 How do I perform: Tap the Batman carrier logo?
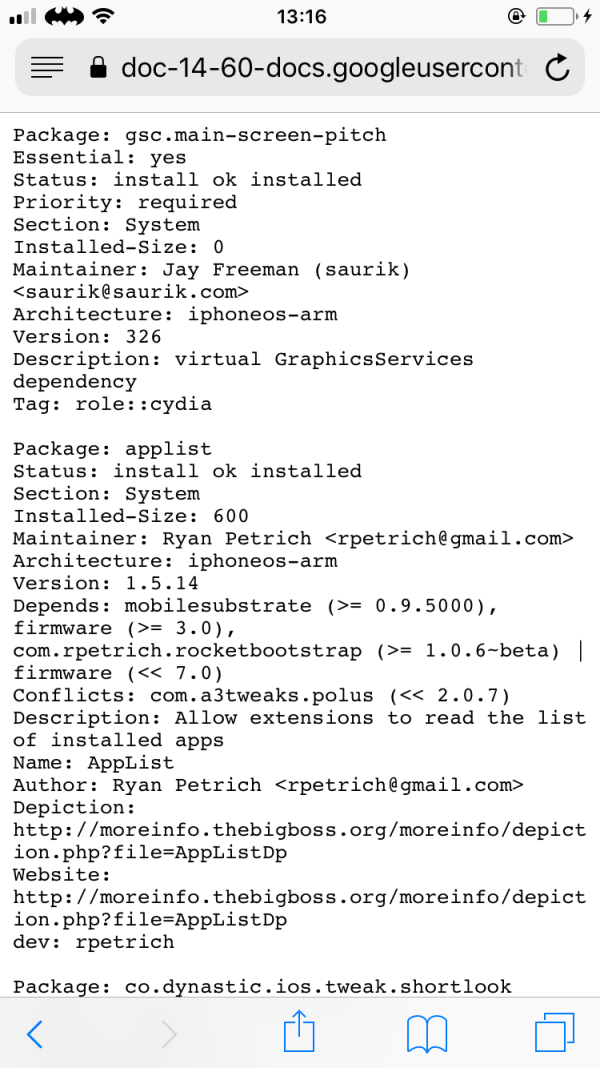[x=61, y=17]
